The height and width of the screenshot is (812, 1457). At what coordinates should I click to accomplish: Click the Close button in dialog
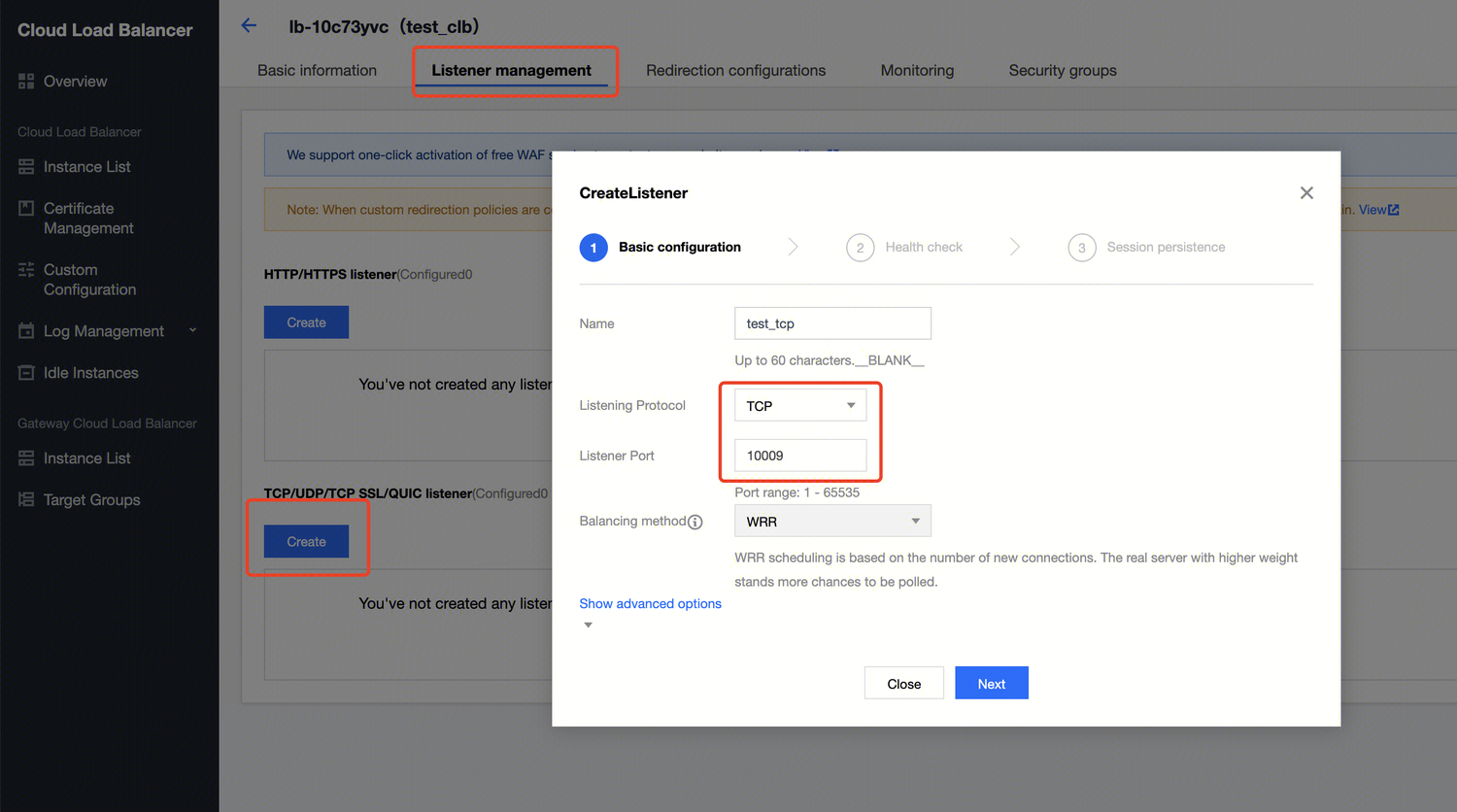[903, 684]
